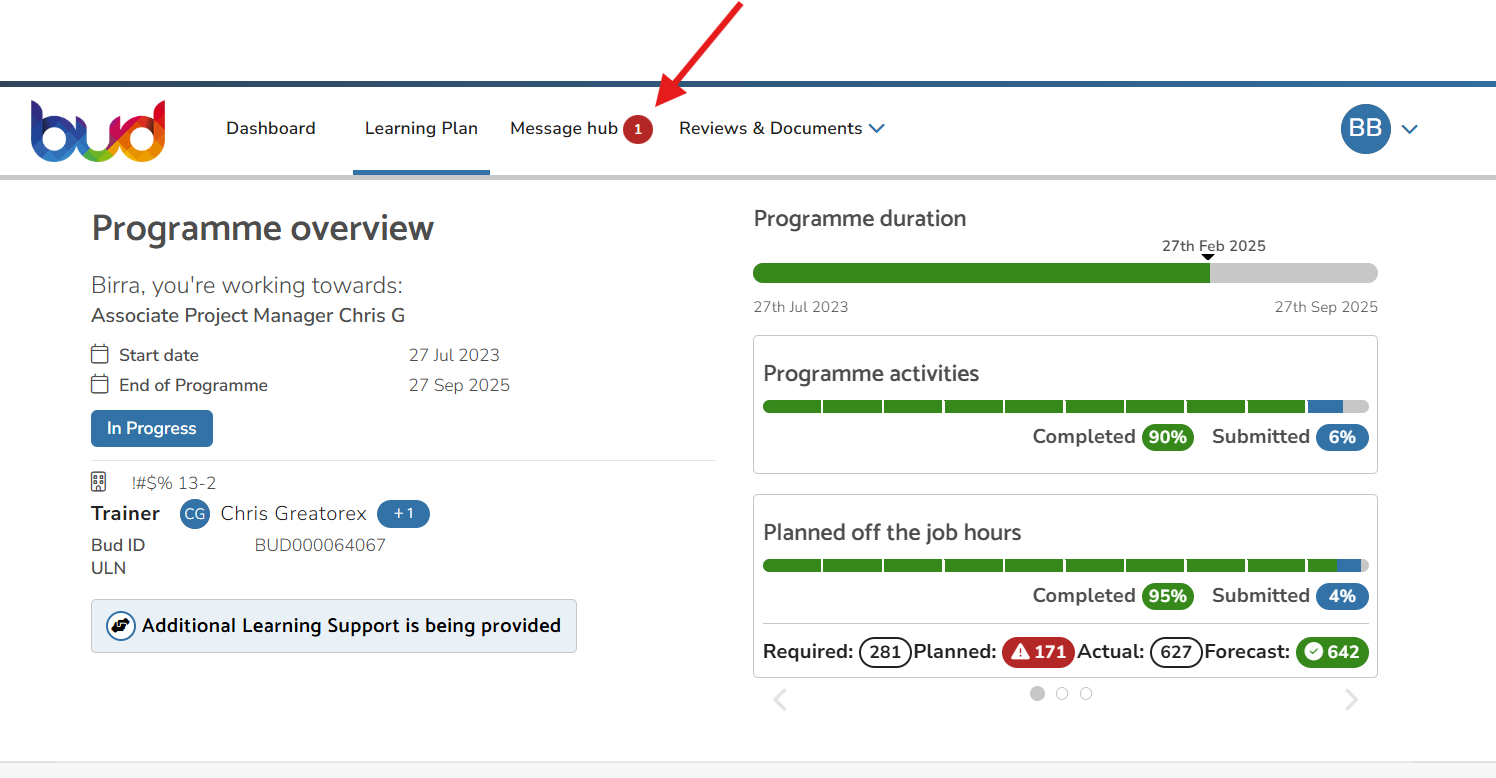Click the Planned off the job hours heading
The image size is (1496, 778).
coord(892,533)
